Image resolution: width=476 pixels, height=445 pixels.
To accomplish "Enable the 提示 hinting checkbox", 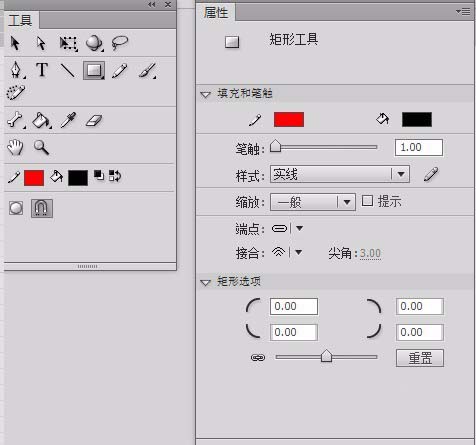I will click(x=367, y=201).
